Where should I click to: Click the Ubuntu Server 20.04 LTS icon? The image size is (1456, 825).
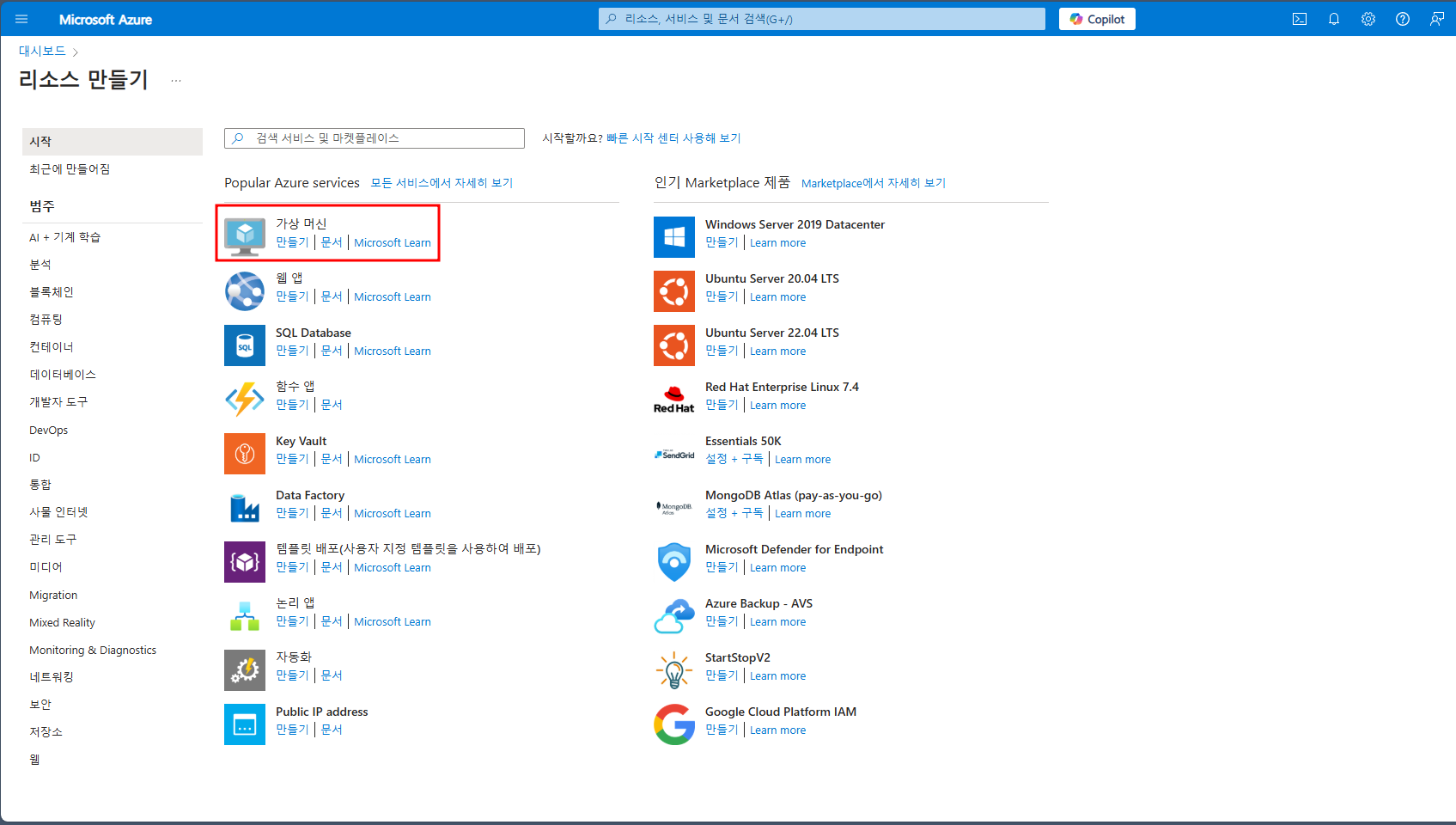pyautogui.click(x=674, y=291)
